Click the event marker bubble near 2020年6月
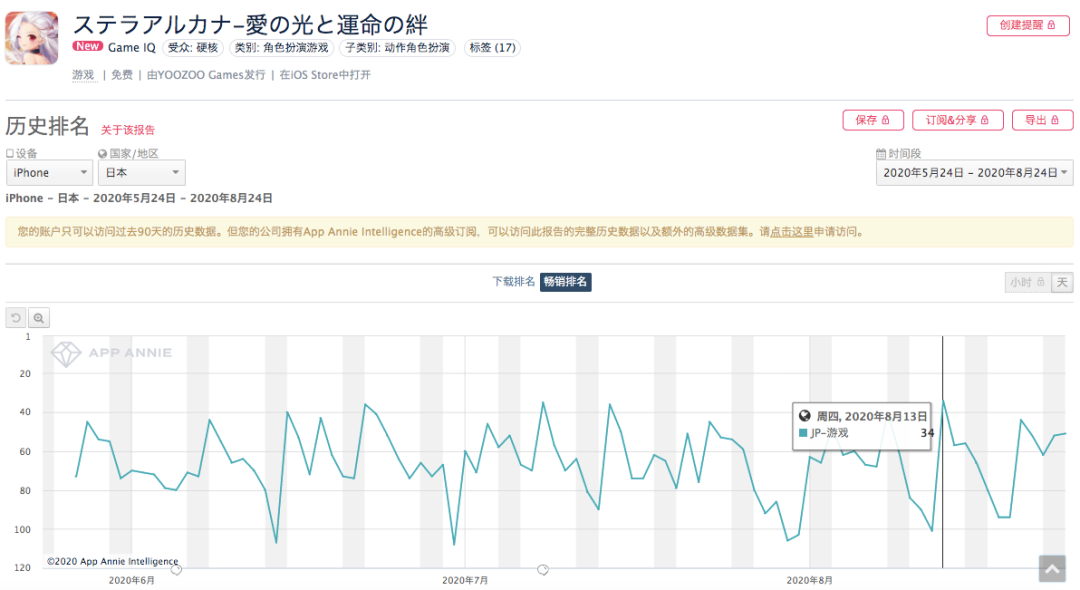Image resolution: width=1080 pixels, height=590 pixels. [176, 570]
